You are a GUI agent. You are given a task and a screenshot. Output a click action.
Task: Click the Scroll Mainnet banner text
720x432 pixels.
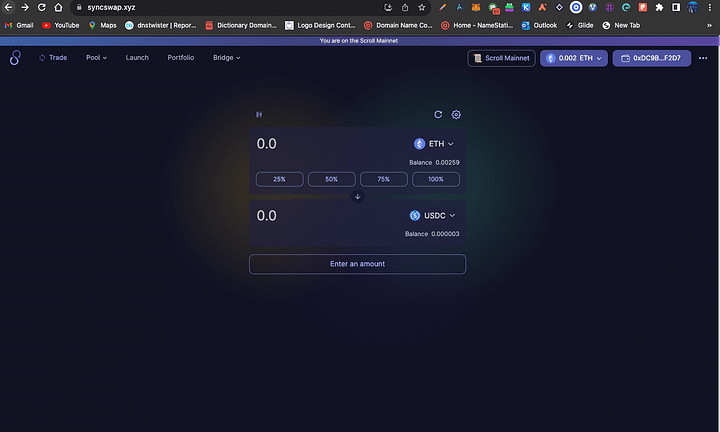pyautogui.click(x=359, y=41)
